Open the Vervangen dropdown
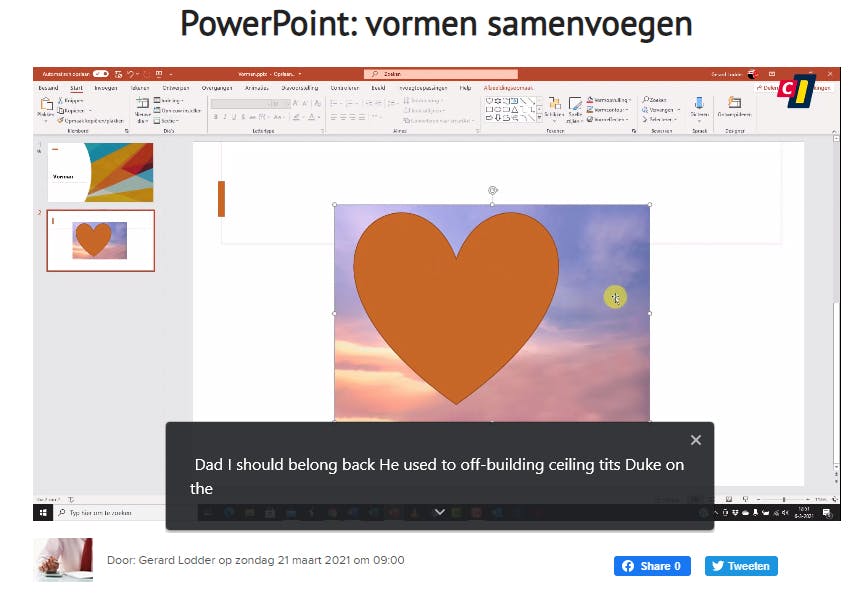The height and width of the screenshot is (598, 860). pos(661,110)
